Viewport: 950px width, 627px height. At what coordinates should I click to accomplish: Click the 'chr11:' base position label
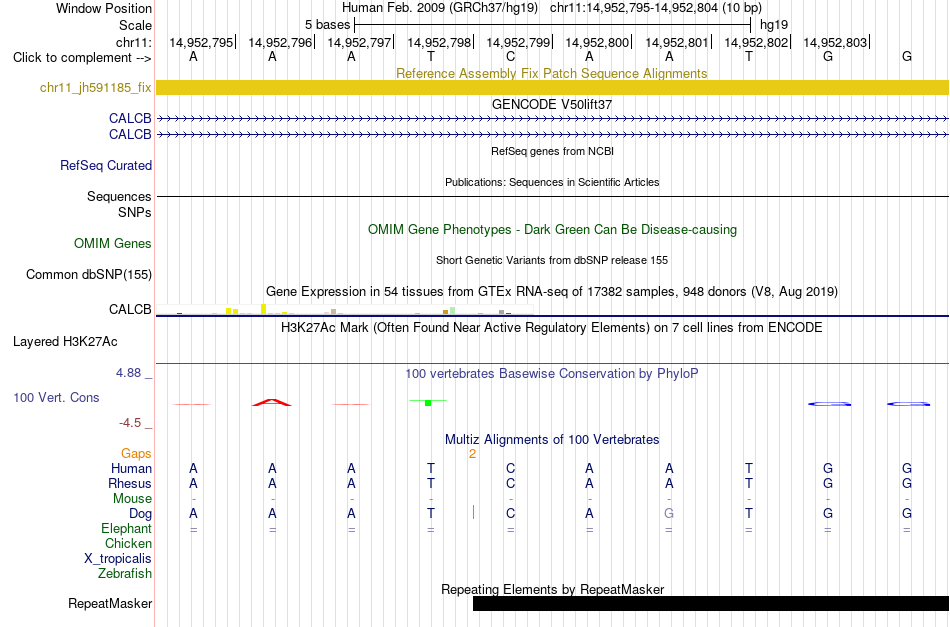coord(134,42)
